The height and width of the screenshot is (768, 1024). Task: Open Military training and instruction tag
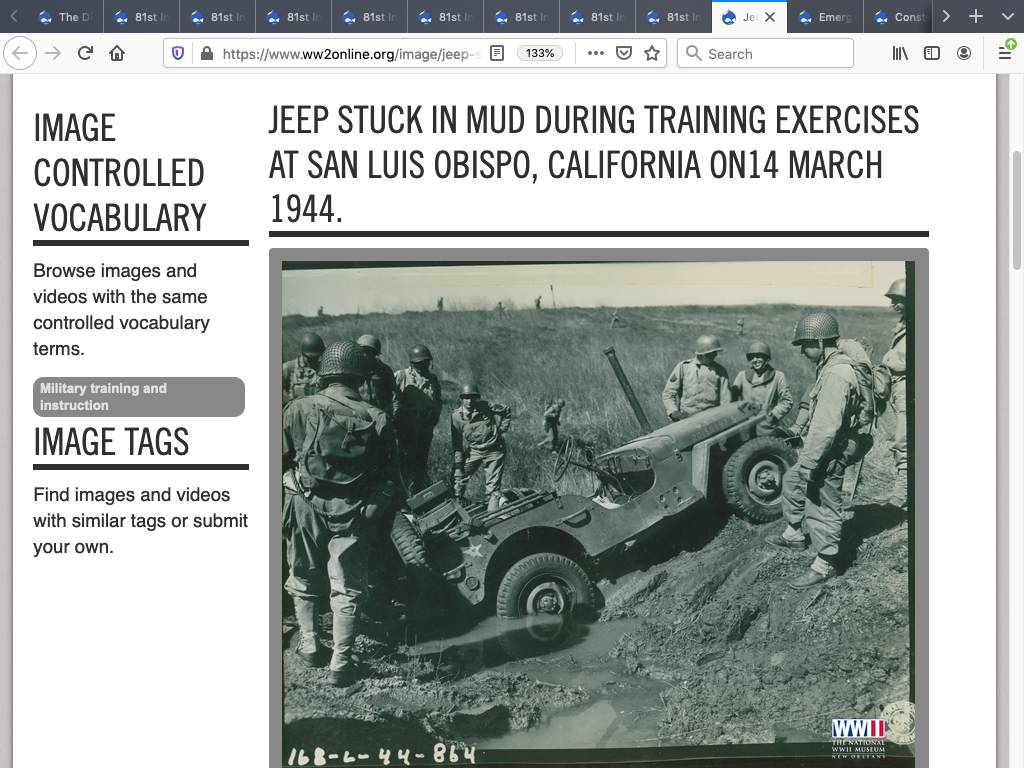click(139, 397)
